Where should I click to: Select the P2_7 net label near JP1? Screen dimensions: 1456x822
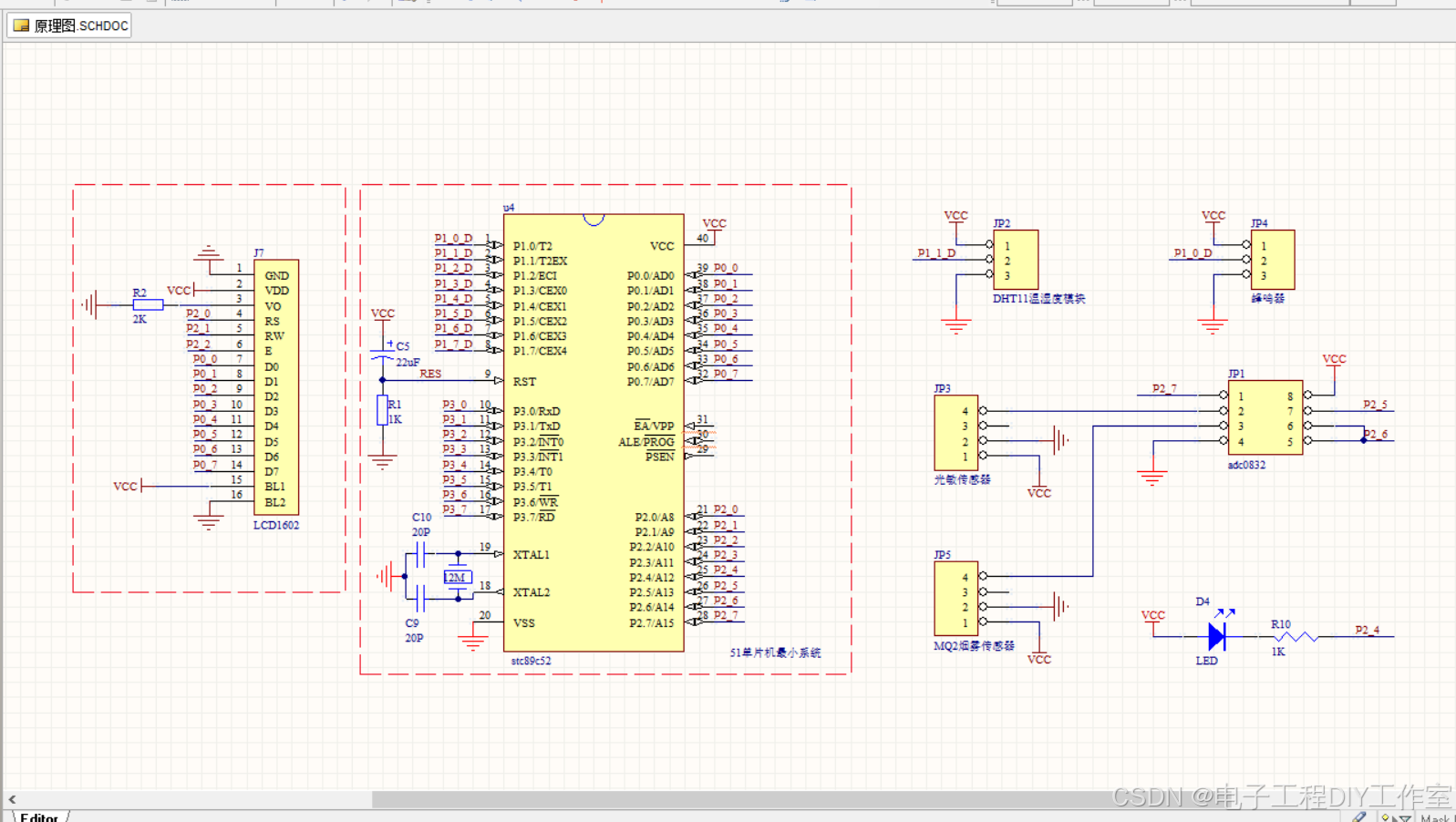(1164, 388)
